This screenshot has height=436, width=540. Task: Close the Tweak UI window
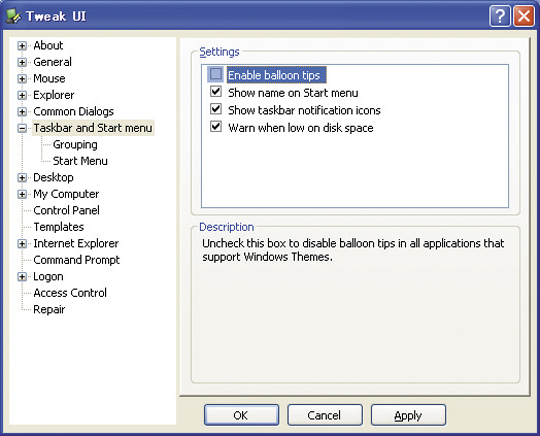(x=524, y=16)
